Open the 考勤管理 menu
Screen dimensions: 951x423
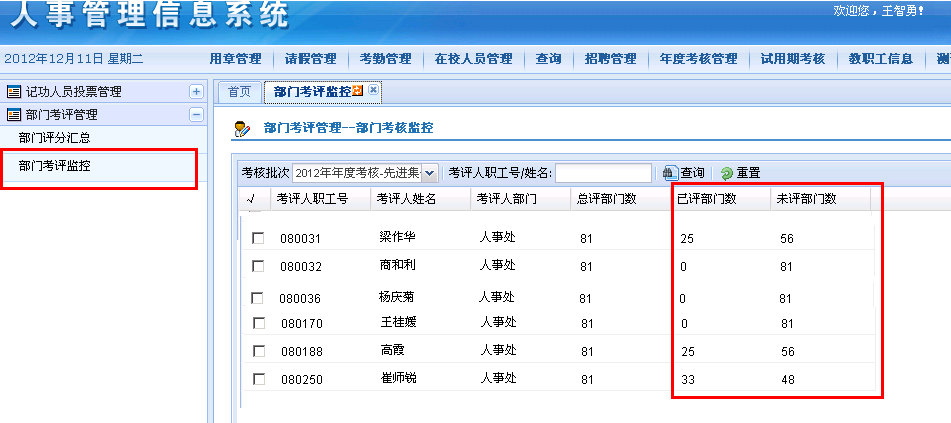click(x=385, y=59)
